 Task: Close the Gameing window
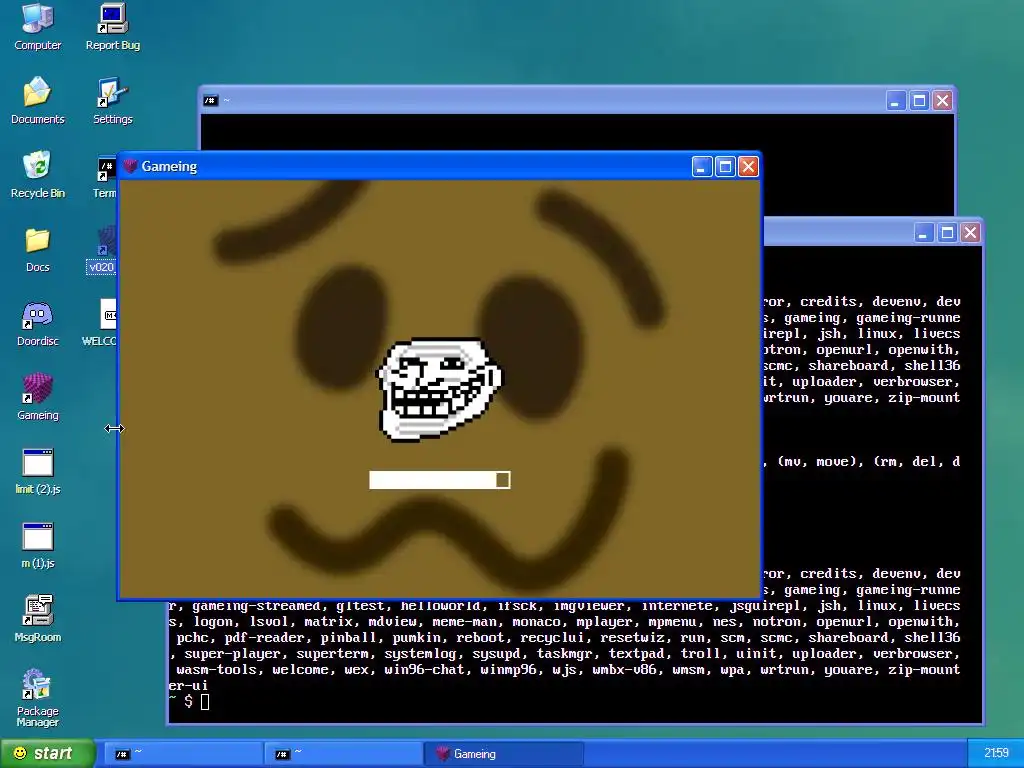(x=748, y=167)
